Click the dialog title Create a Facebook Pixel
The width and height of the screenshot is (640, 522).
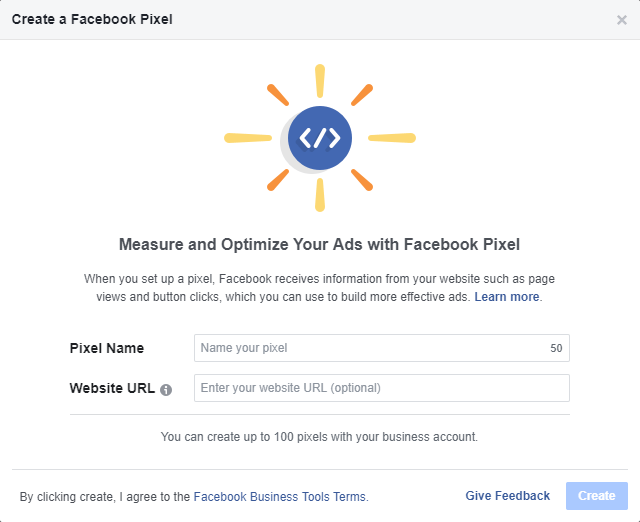[92, 20]
